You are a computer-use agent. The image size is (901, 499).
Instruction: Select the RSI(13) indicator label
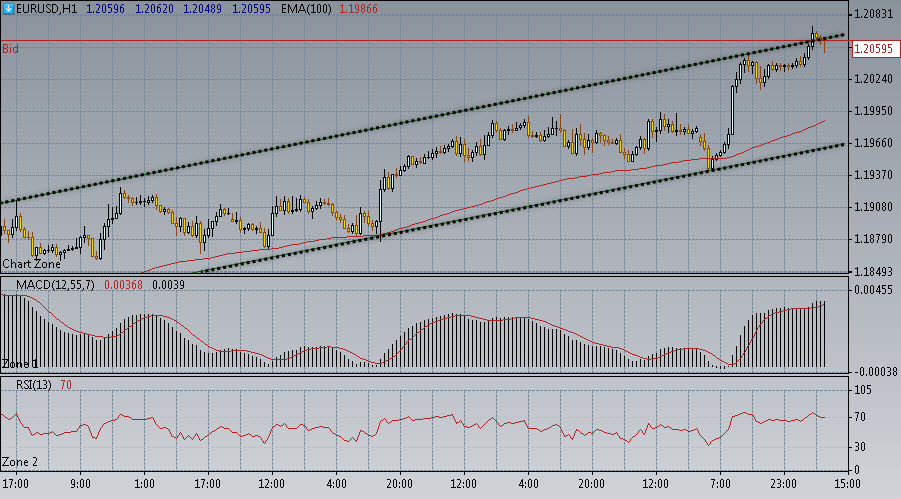34,385
